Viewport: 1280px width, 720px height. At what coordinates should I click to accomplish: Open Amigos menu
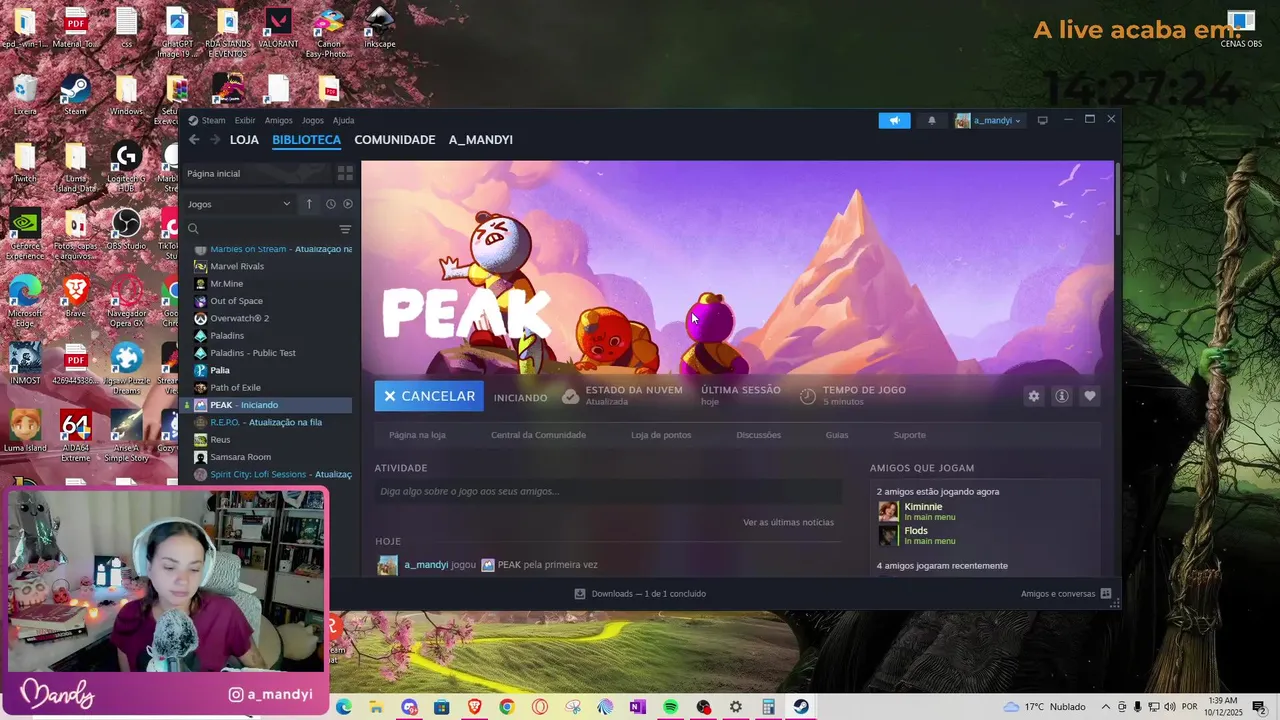click(x=279, y=120)
